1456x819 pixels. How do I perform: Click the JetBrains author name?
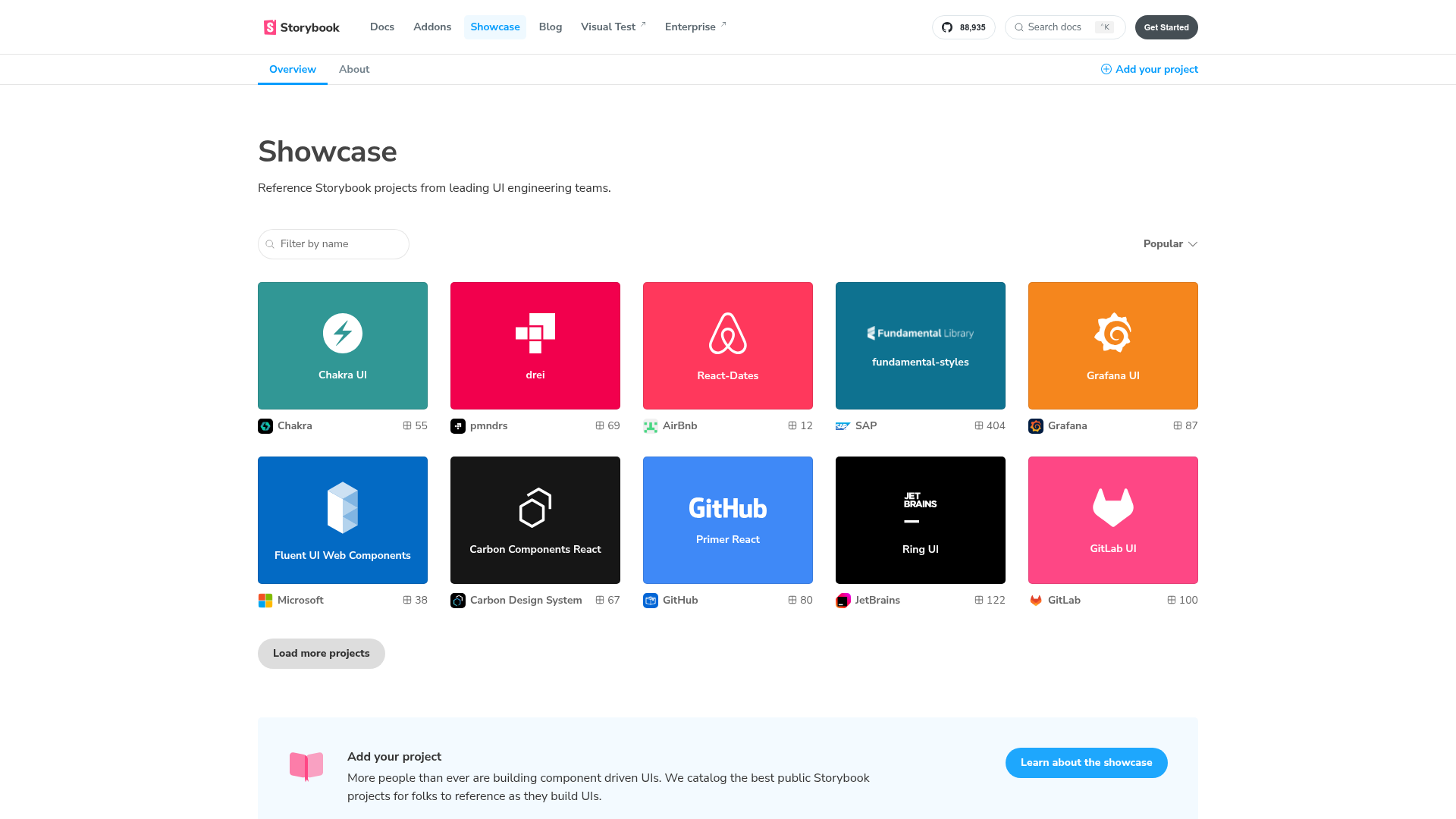coord(877,601)
